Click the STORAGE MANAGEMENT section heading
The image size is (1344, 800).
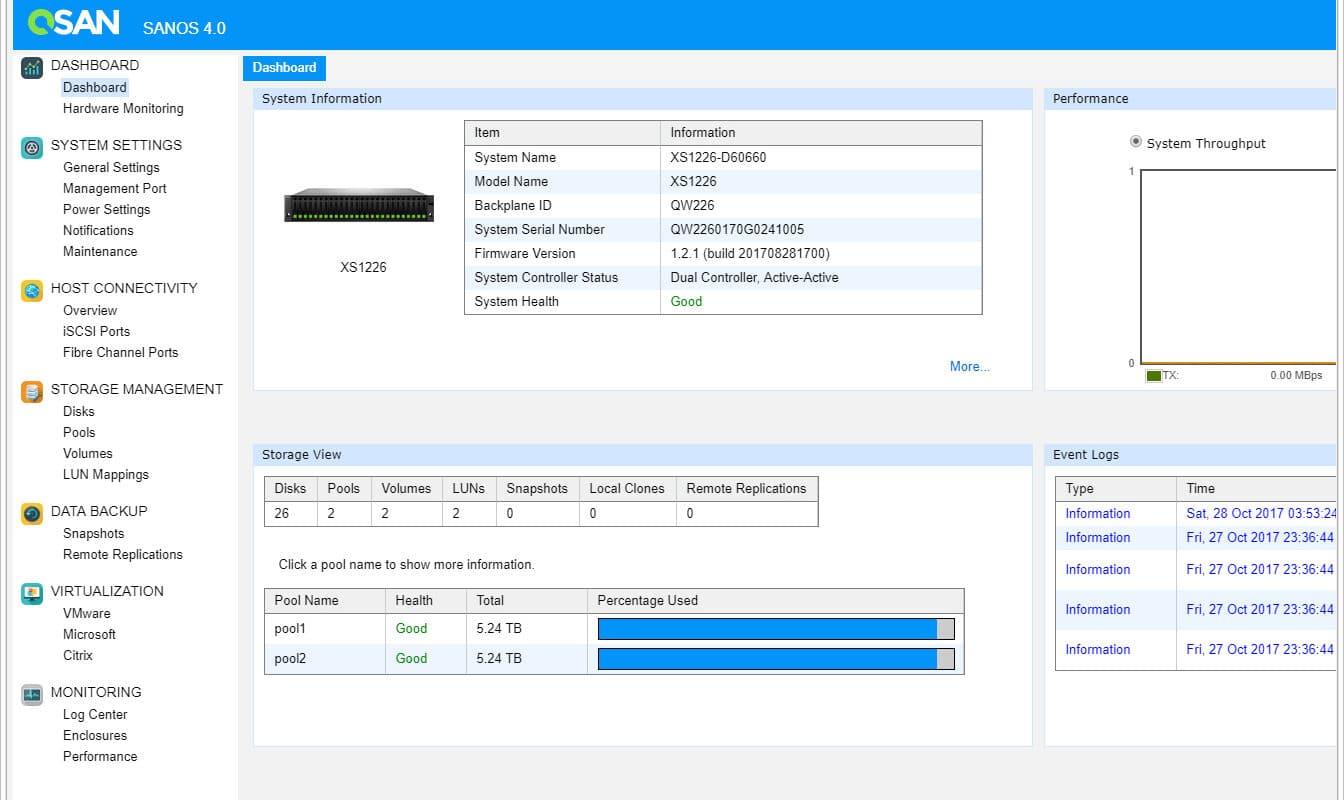pyautogui.click(x=137, y=389)
